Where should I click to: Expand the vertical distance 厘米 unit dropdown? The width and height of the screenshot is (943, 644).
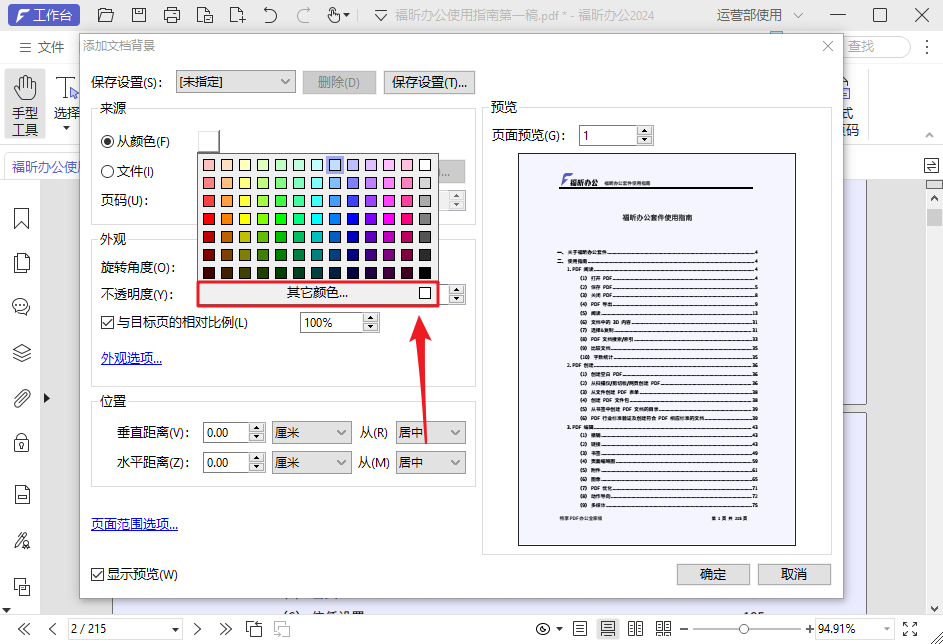coord(310,433)
